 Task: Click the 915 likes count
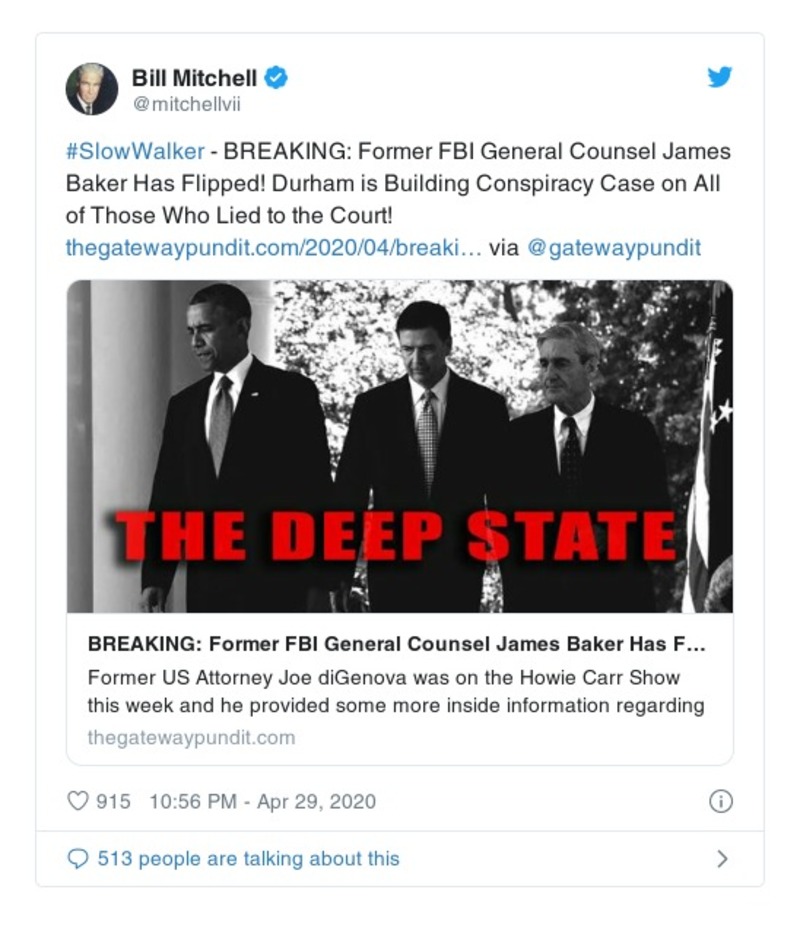tap(113, 801)
